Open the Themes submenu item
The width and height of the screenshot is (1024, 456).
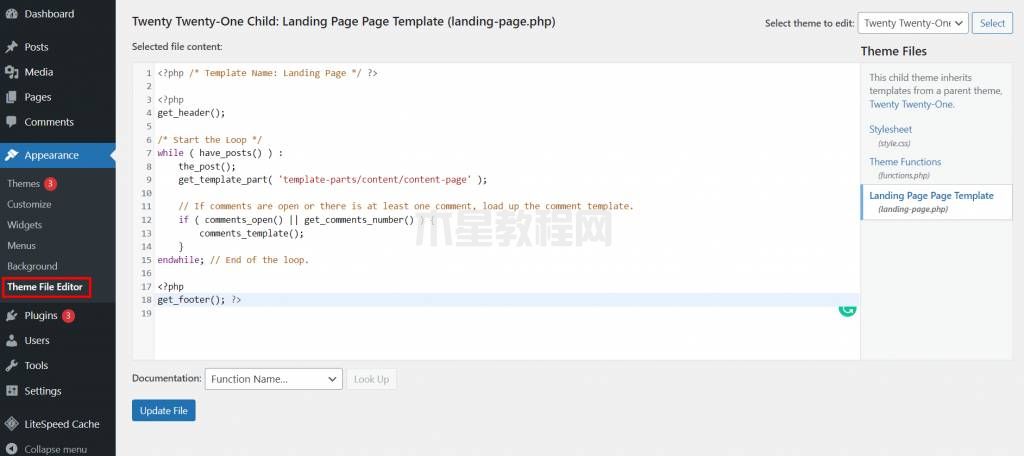click(24, 184)
